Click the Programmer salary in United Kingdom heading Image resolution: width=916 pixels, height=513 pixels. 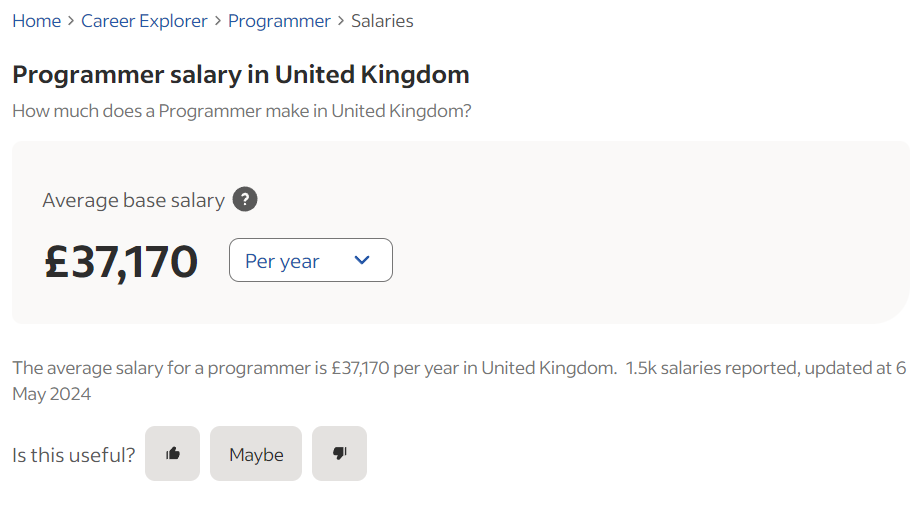click(x=240, y=74)
